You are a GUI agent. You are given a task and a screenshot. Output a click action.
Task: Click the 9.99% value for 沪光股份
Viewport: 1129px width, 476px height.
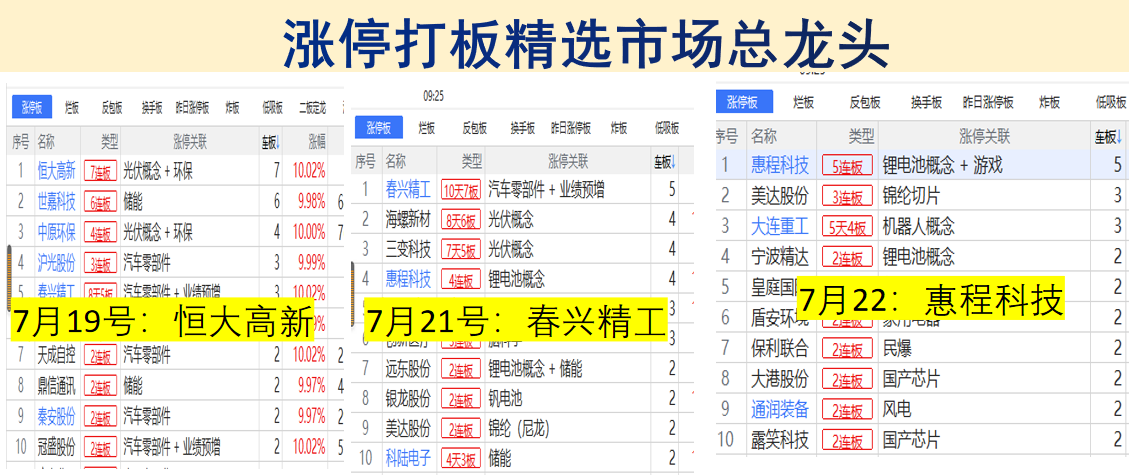(x=310, y=262)
